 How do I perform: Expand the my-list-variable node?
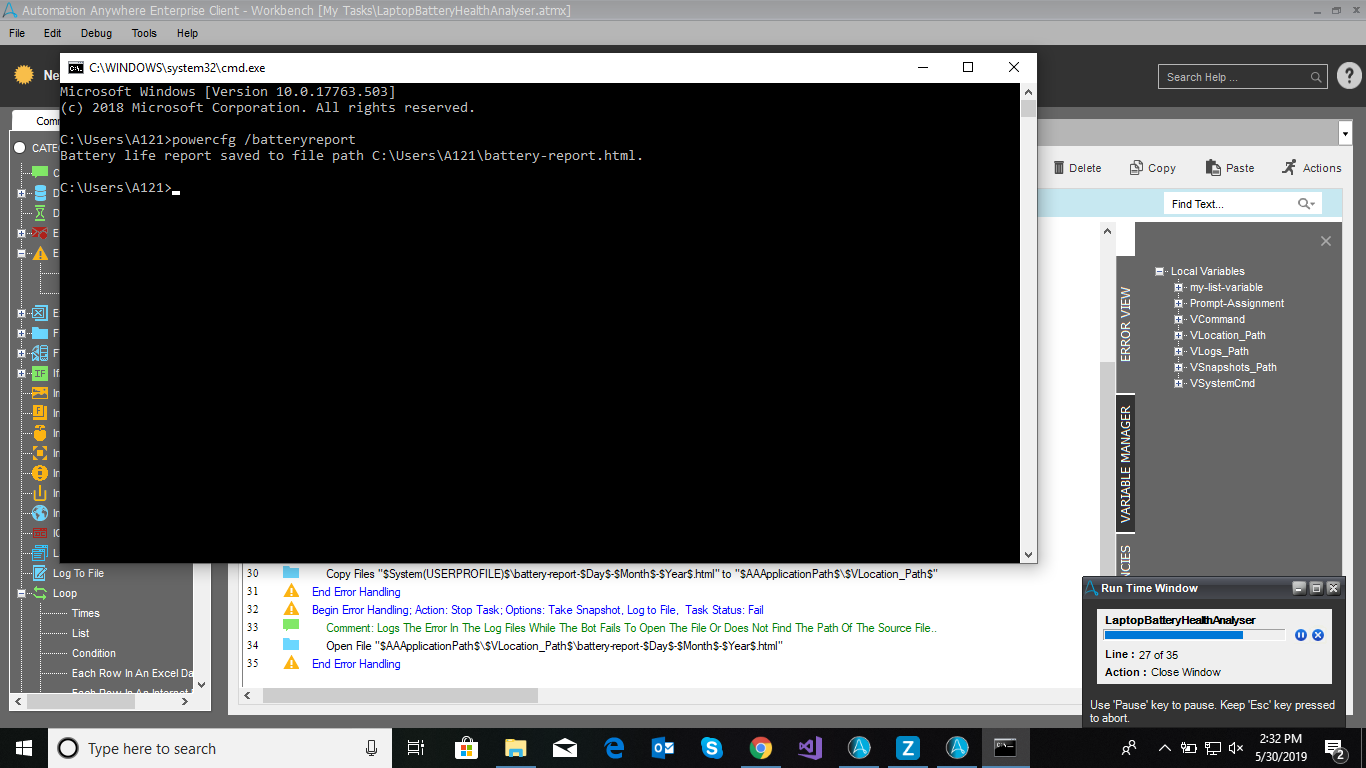pyautogui.click(x=1179, y=287)
